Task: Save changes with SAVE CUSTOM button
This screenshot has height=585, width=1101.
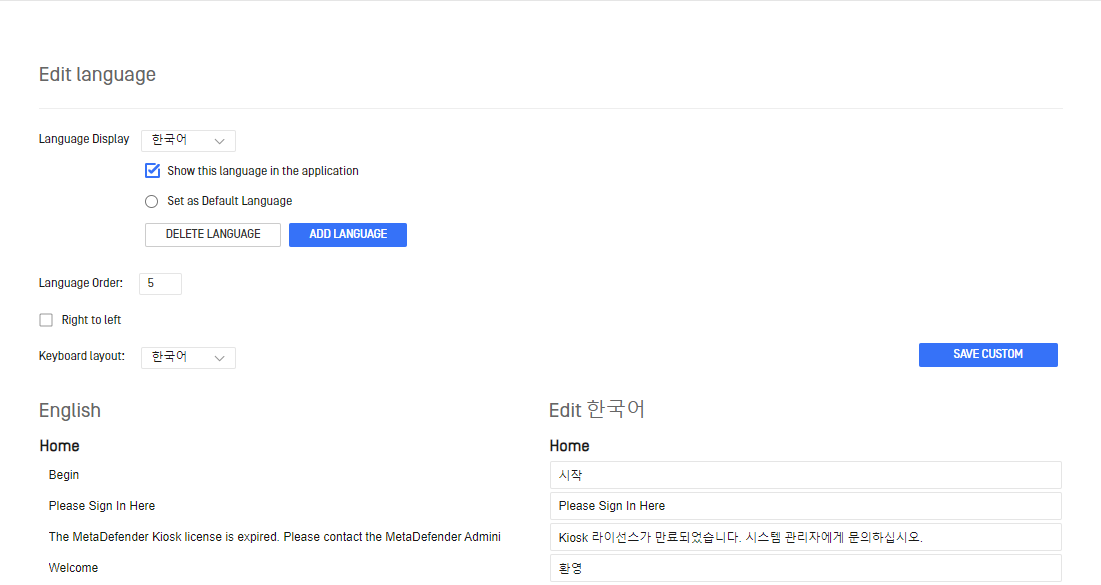Action: coord(988,355)
